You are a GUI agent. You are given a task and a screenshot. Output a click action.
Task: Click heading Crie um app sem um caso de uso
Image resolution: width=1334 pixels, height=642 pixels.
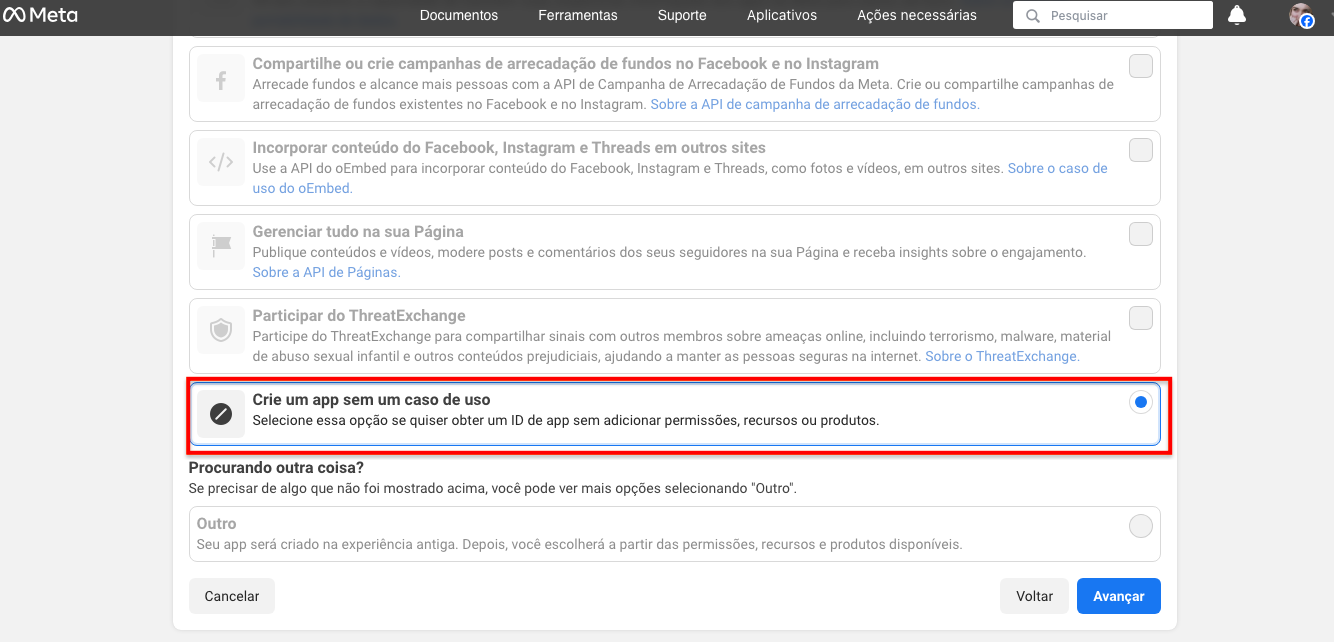click(371, 400)
